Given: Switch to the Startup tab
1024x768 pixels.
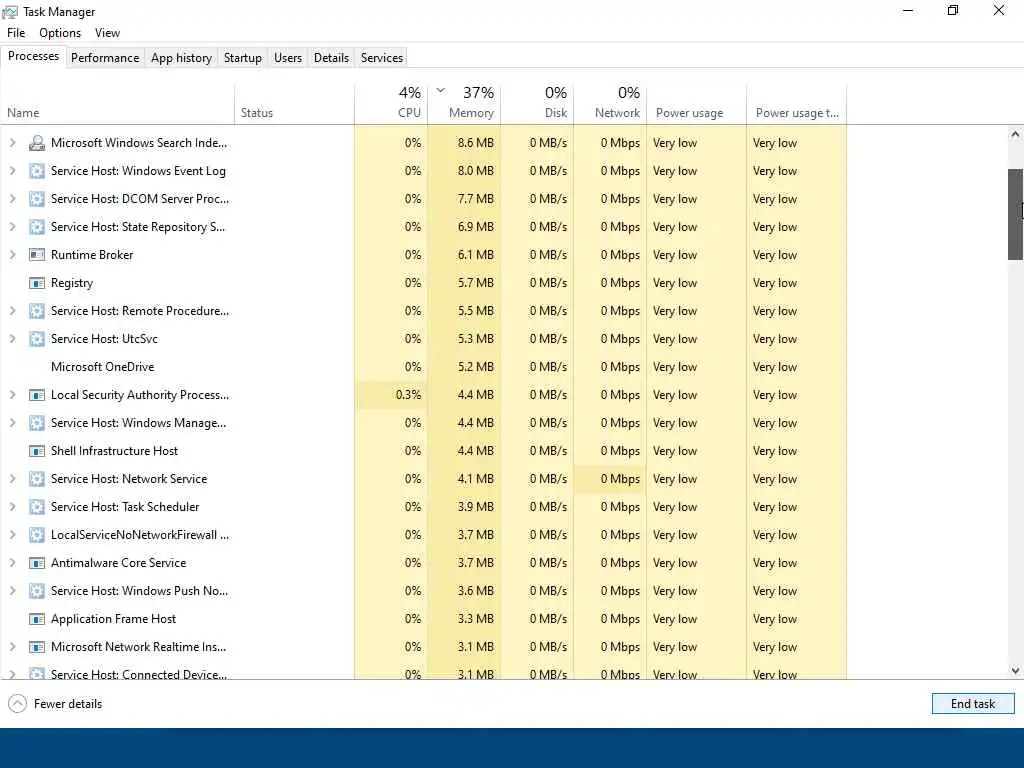Looking at the screenshot, I should click(x=242, y=57).
